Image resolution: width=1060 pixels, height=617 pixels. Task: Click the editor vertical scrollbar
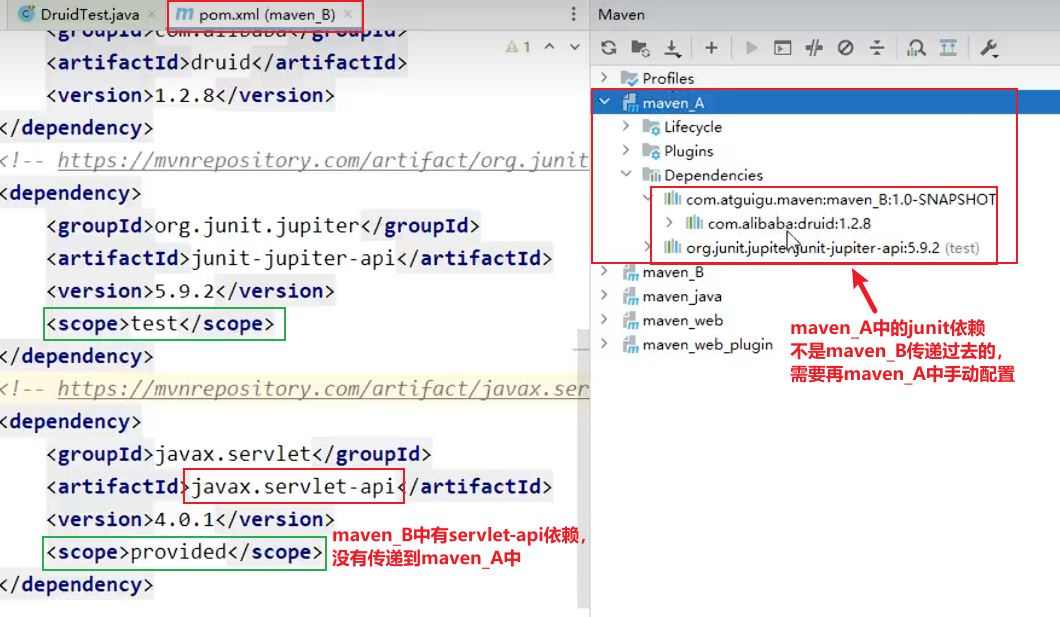(583, 469)
